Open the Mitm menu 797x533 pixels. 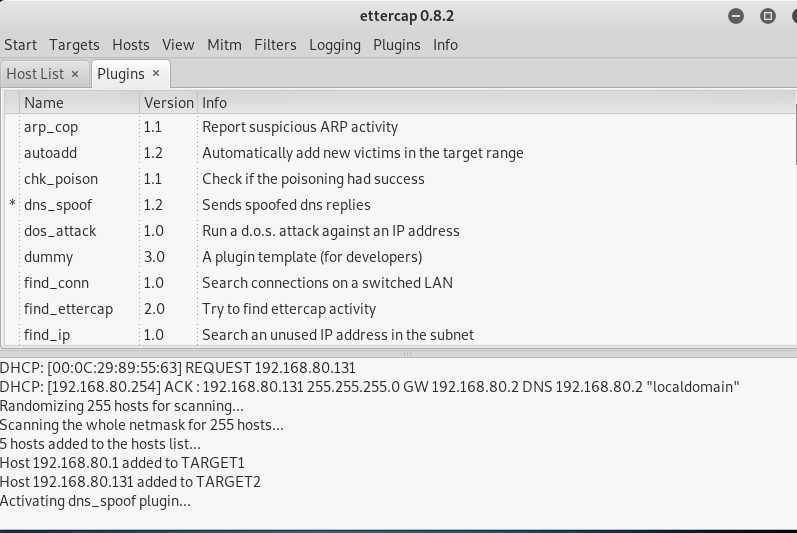(x=224, y=45)
